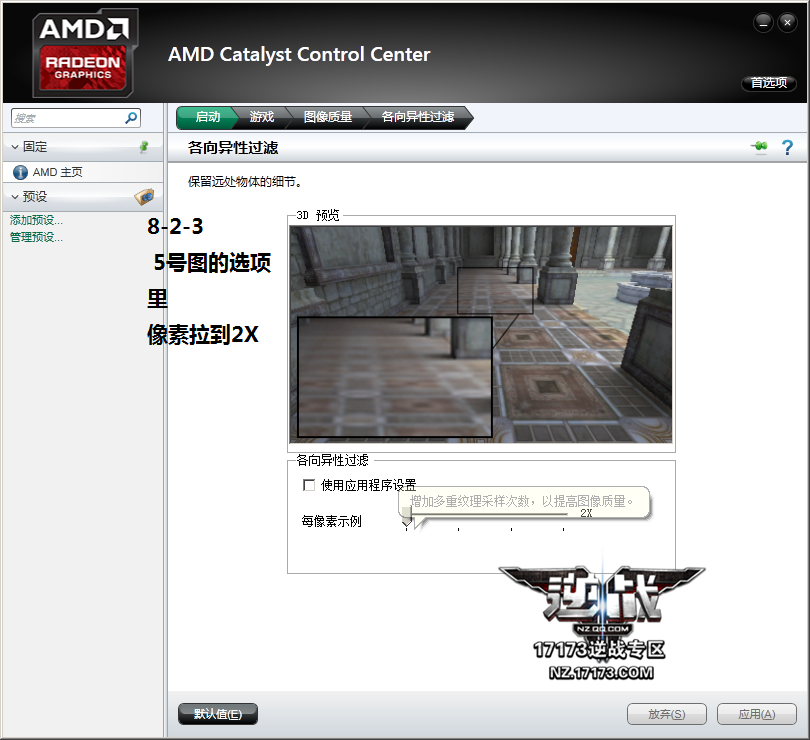This screenshot has height=740, width=810.
Task: Click the 默认值(E) defaults button
Action: pos(217,714)
